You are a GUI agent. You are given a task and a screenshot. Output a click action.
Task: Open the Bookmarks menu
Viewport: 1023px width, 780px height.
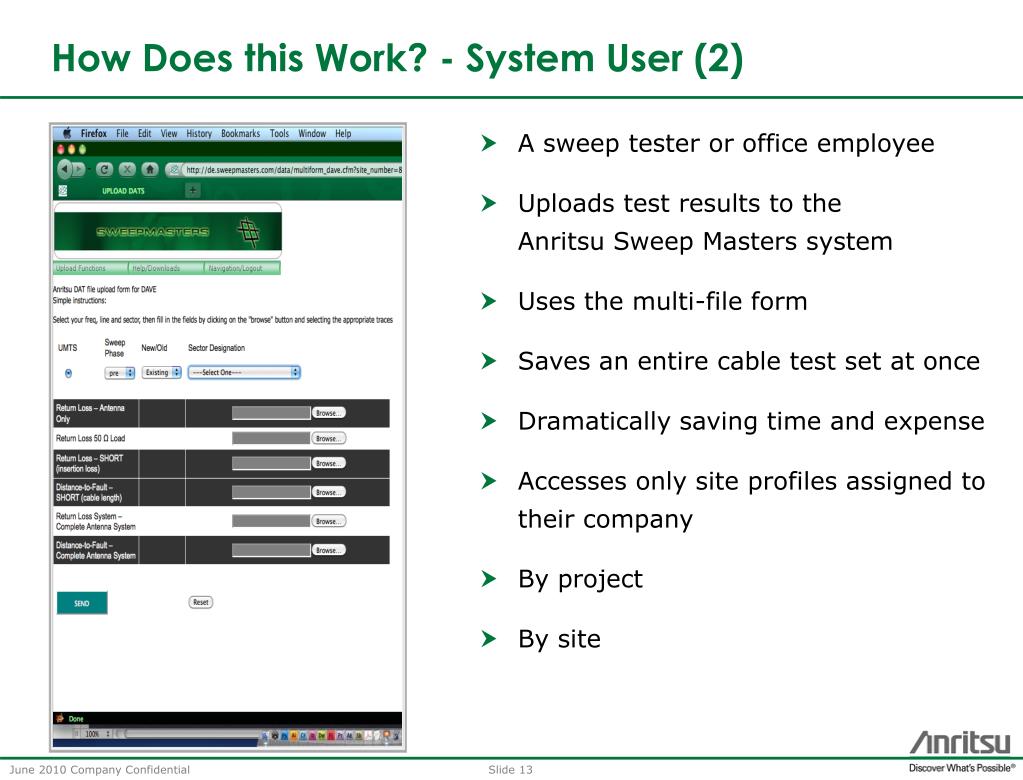point(240,133)
